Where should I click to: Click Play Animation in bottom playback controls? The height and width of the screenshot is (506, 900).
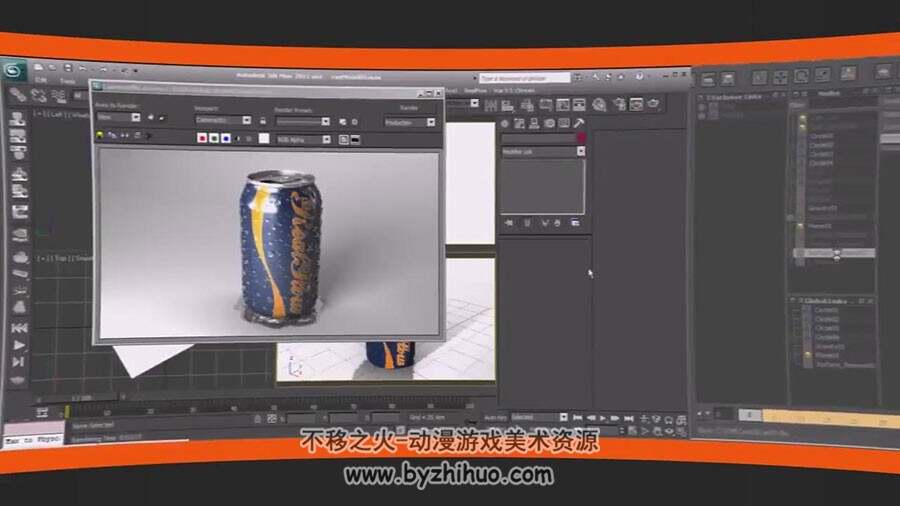pos(603,418)
